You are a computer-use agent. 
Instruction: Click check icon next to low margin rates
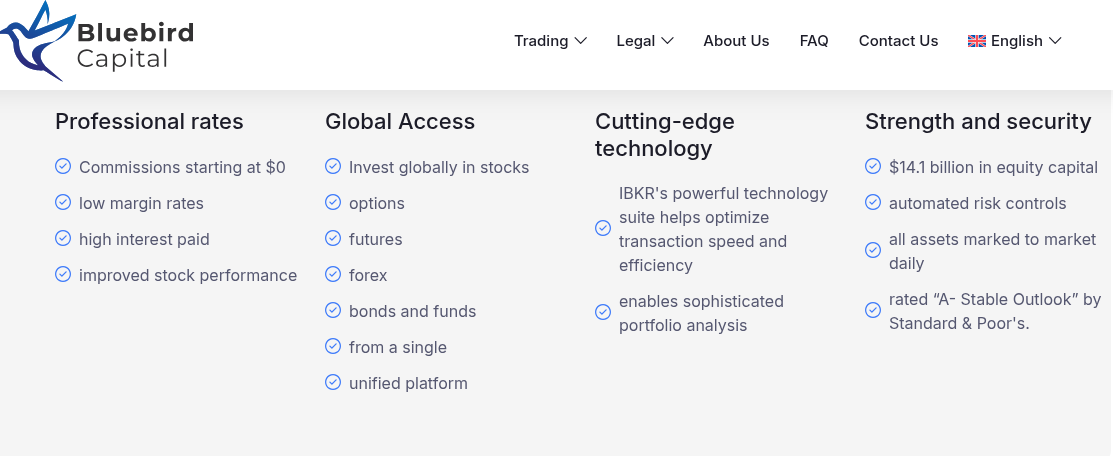pyautogui.click(x=63, y=202)
